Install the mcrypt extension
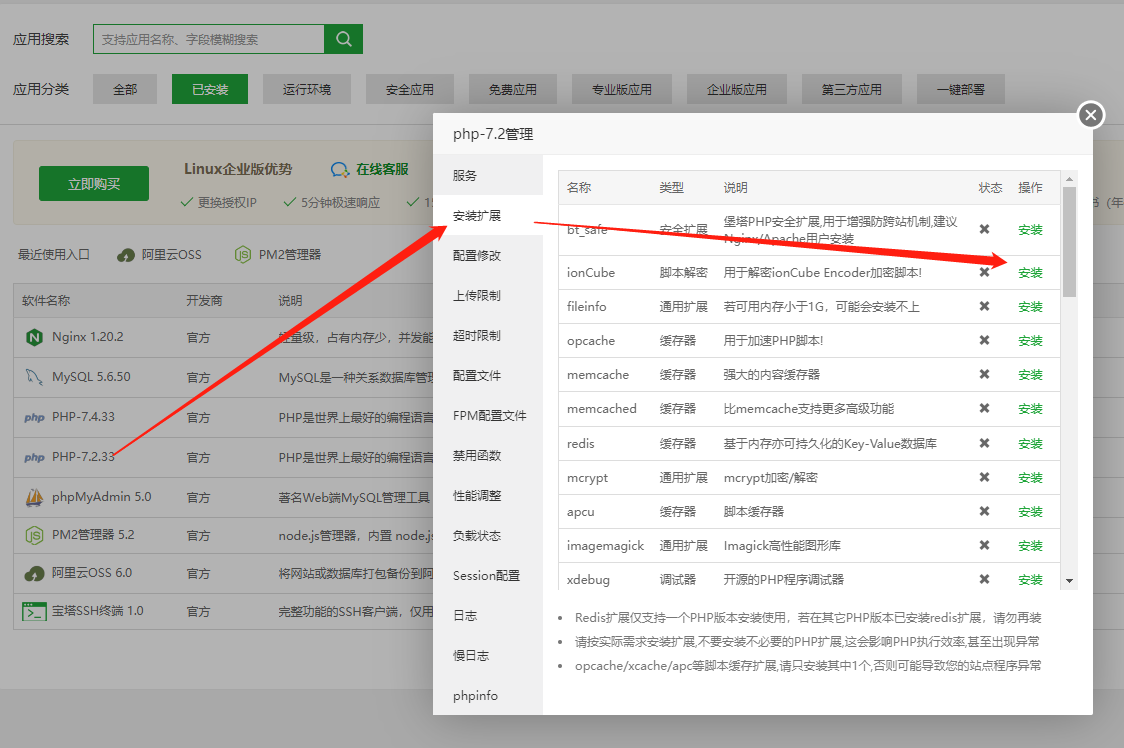Image resolution: width=1124 pixels, height=748 pixels. (1030, 478)
